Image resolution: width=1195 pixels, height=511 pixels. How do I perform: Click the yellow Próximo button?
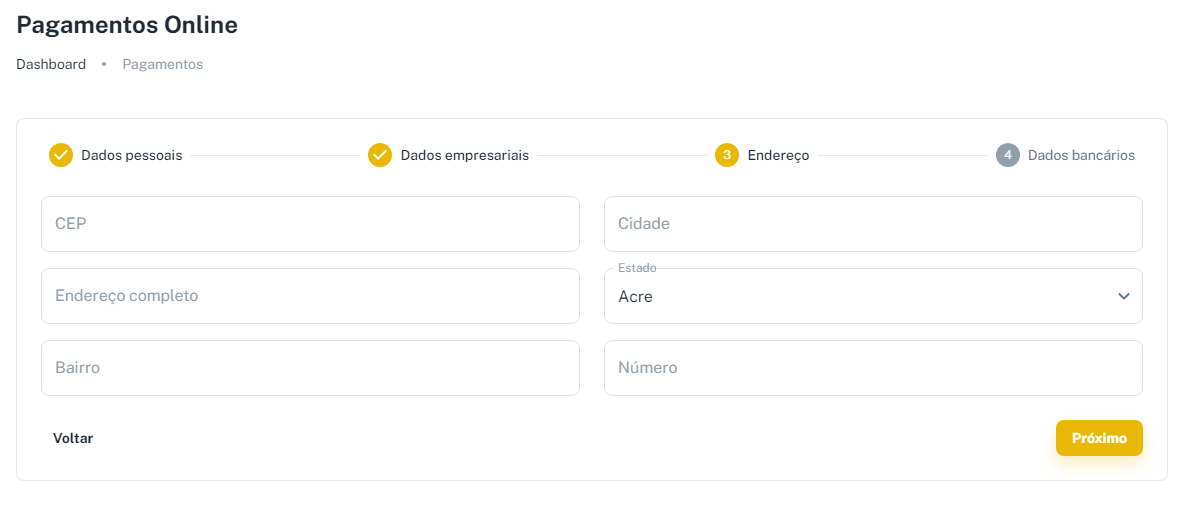pyautogui.click(x=1099, y=438)
